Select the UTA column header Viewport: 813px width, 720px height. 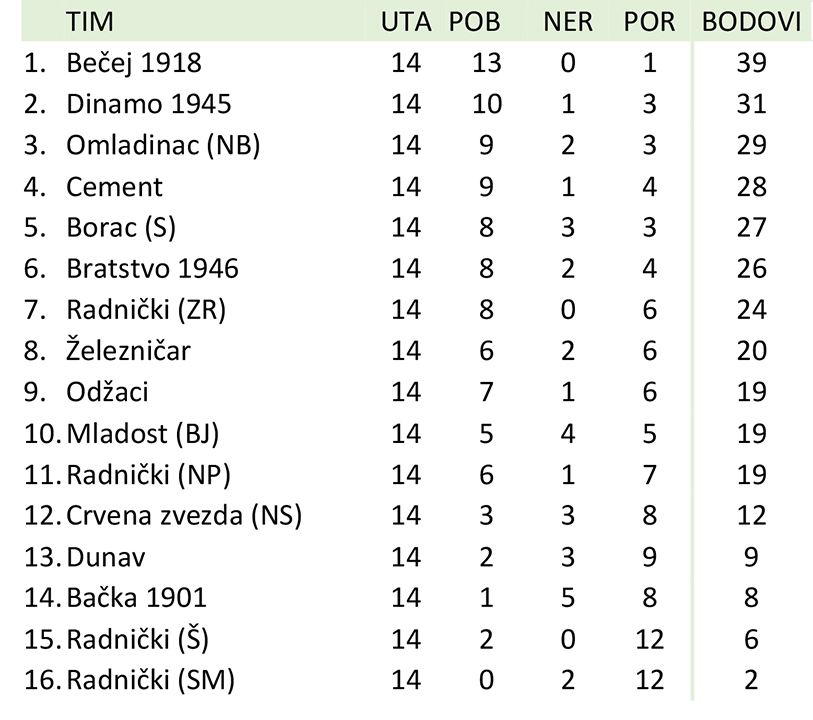(x=406, y=22)
